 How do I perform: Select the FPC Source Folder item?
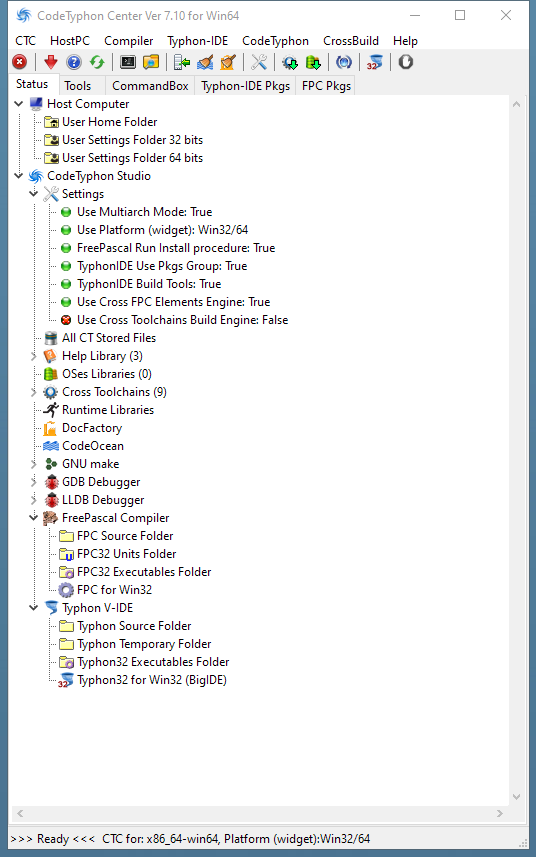(125, 536)
